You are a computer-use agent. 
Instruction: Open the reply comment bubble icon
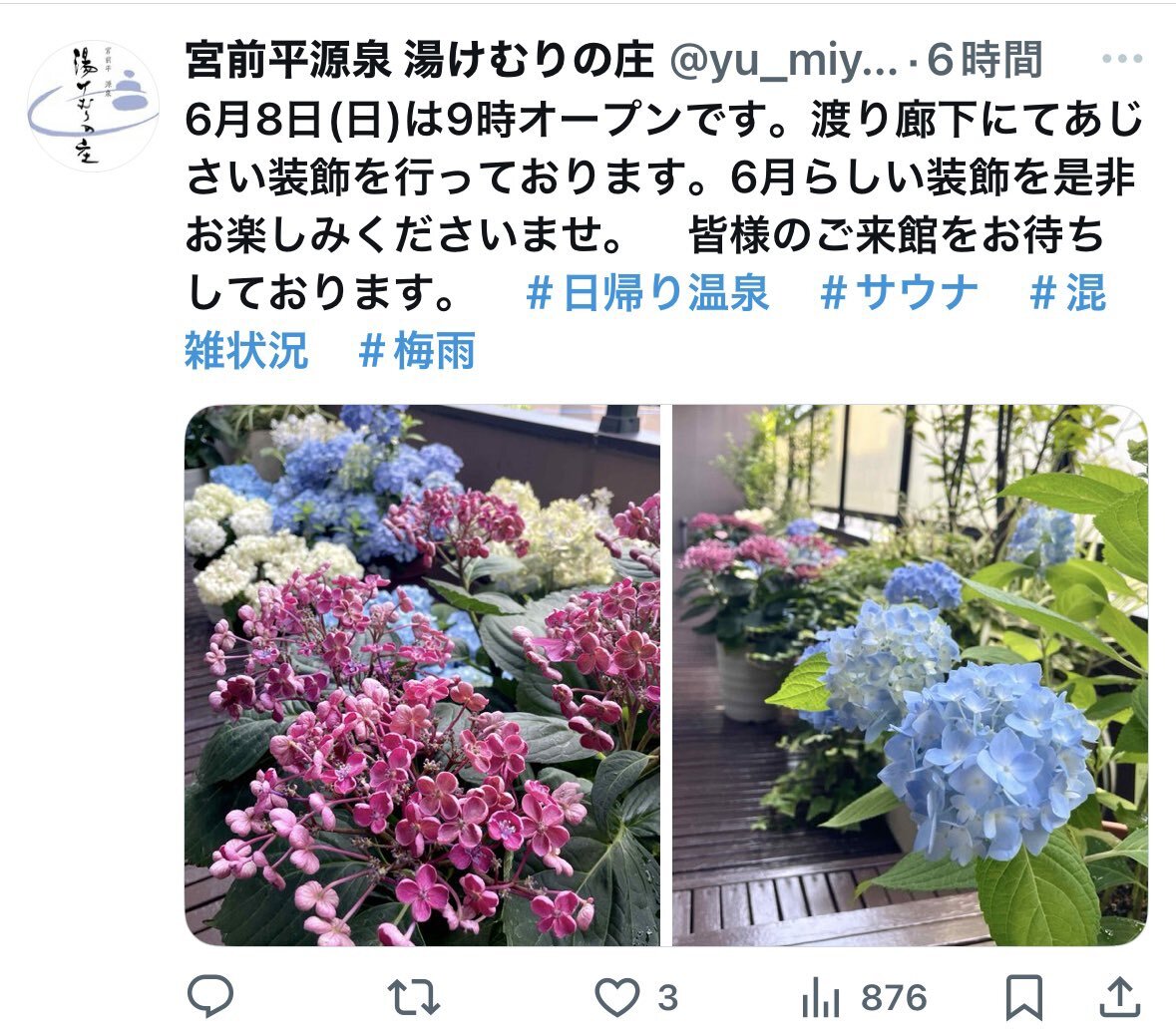pyautogui.click(x=210, y=996)
